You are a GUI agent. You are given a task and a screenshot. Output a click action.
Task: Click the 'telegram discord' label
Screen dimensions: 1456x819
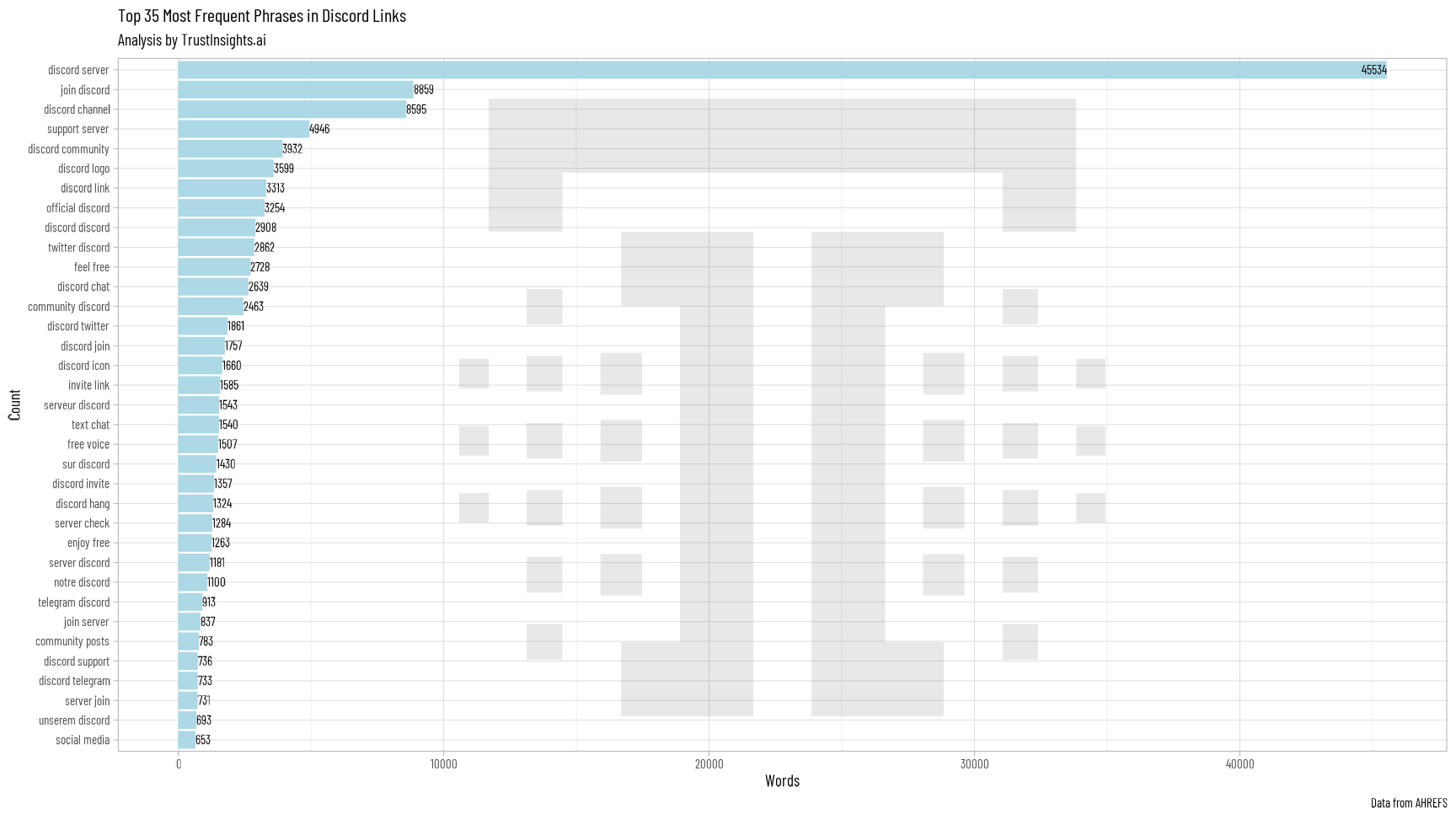(x=73, y=602)
